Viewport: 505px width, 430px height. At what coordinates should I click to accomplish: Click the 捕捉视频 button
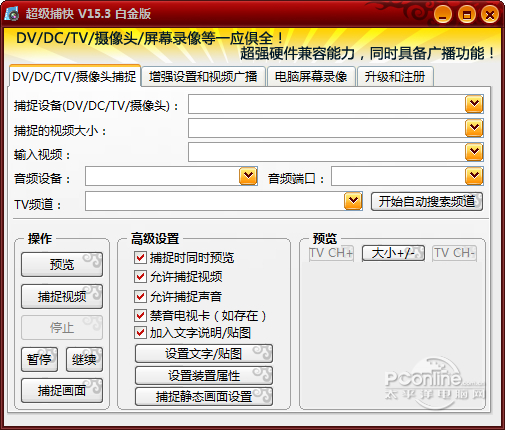pos(62,296)
